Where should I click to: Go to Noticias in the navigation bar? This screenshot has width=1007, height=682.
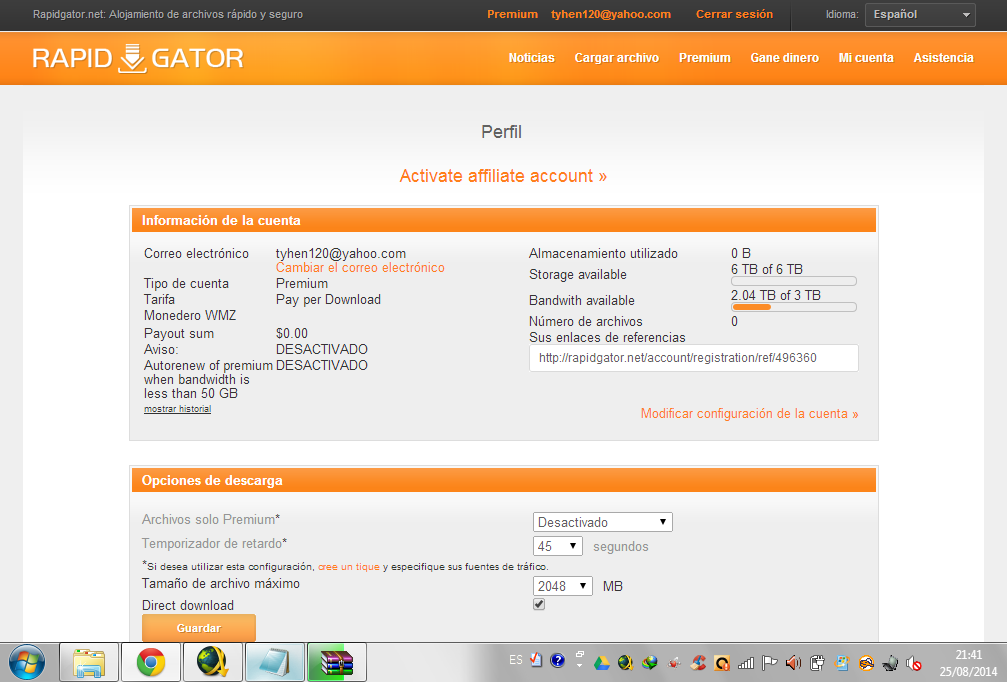531,58
